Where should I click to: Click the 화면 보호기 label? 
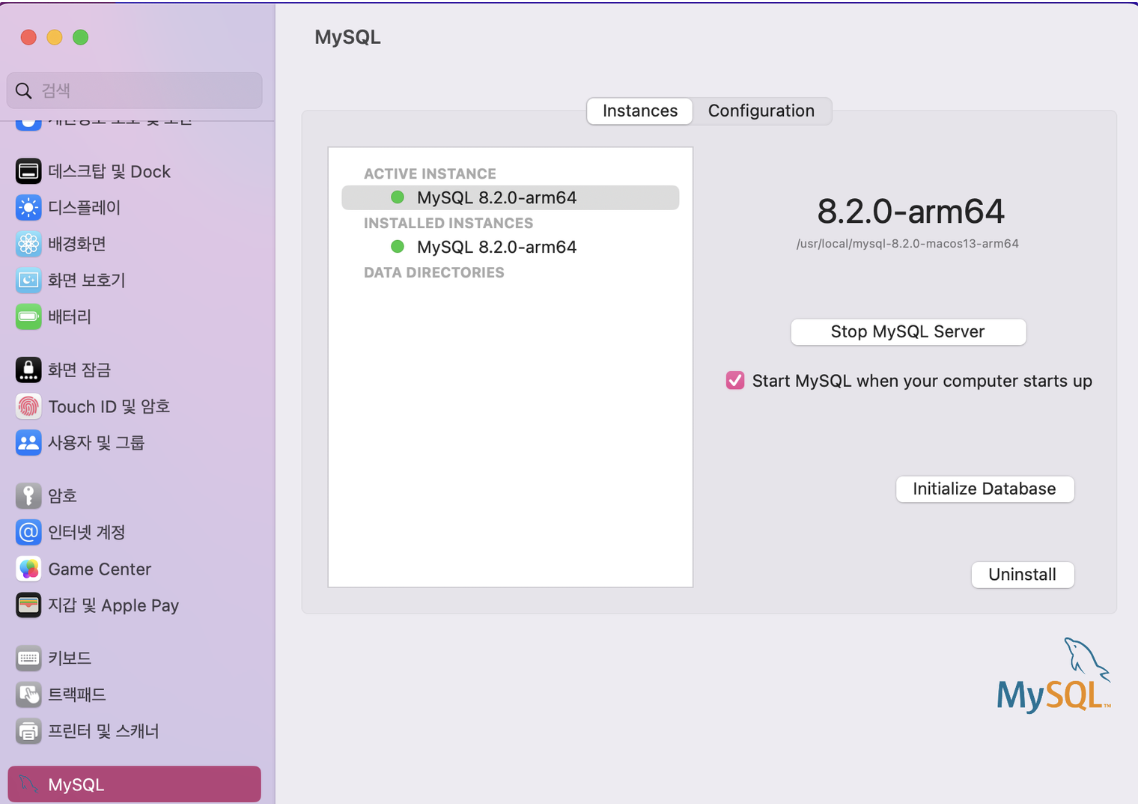pyautogui.click(x=86, y=281)
